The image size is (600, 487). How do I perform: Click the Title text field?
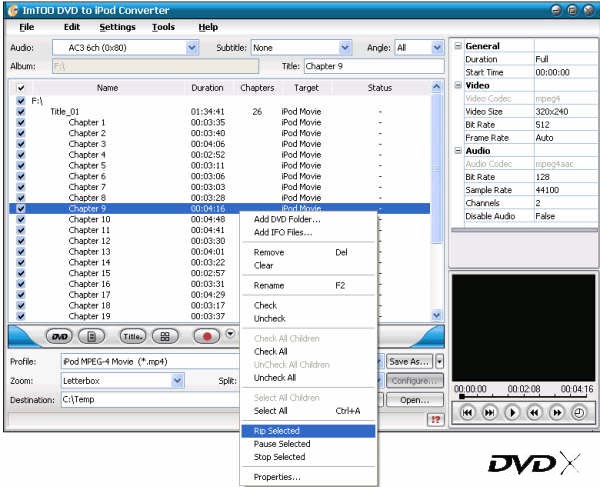tap(374, 66)
